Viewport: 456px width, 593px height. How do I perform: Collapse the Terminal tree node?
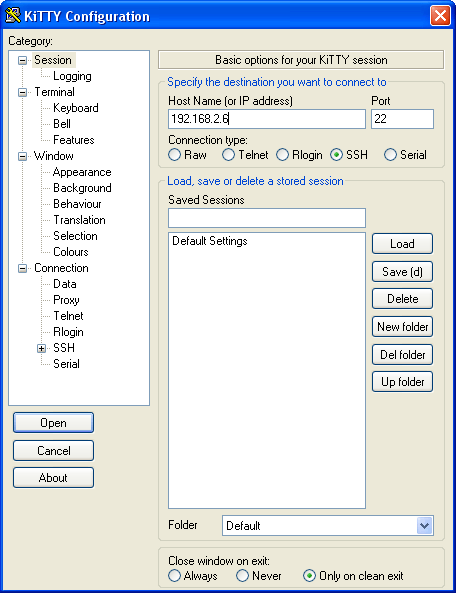pyautogui.click(x=23, y=92)
